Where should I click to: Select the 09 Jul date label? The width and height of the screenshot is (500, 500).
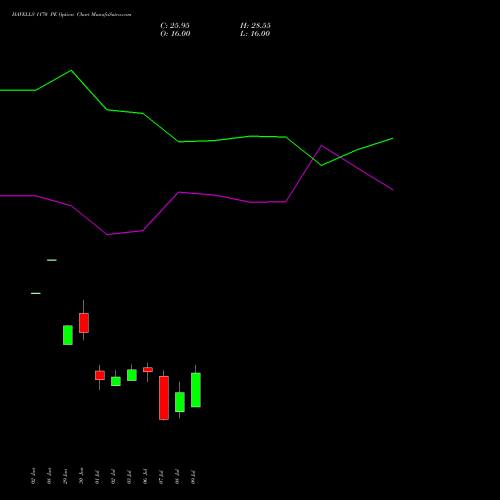click(x=193, y=477)
